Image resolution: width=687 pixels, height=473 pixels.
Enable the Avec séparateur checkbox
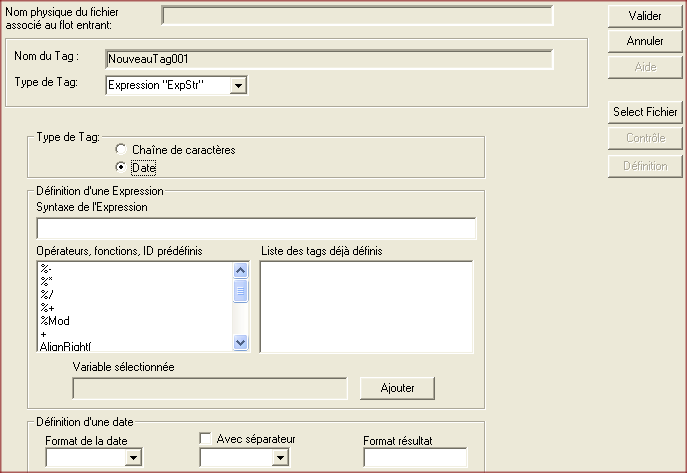[x=206, y=438]
